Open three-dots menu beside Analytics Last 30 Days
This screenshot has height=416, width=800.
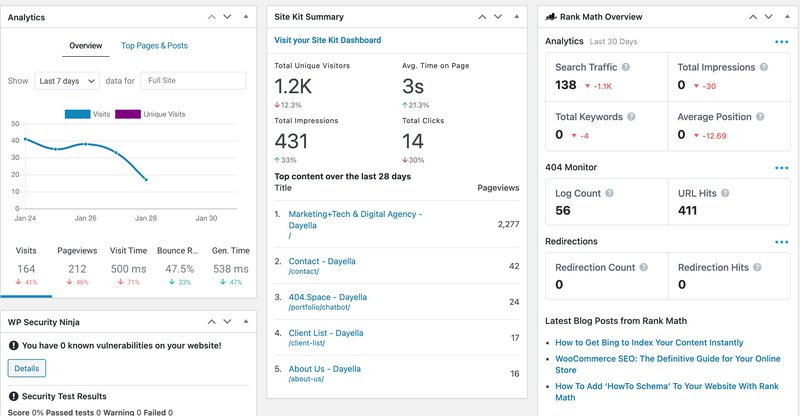[x=781, y=42]
